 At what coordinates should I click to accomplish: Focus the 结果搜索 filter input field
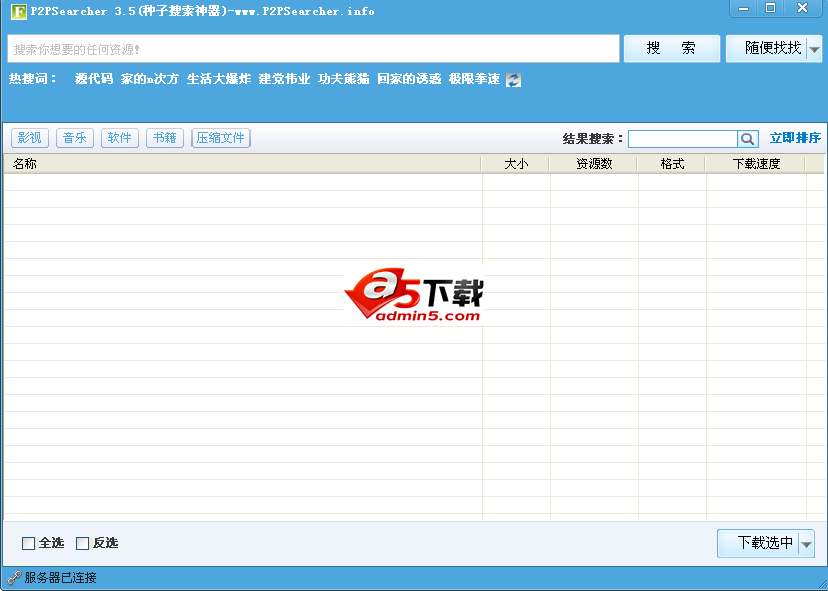683,139
